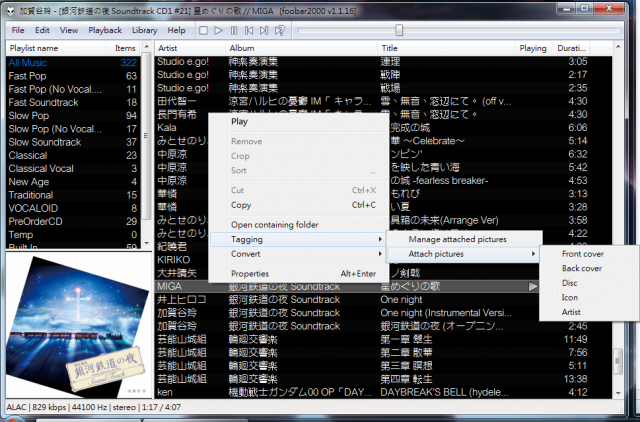The image size is (640, 422).
Task: Open the View menu
Action: point(69,30)
